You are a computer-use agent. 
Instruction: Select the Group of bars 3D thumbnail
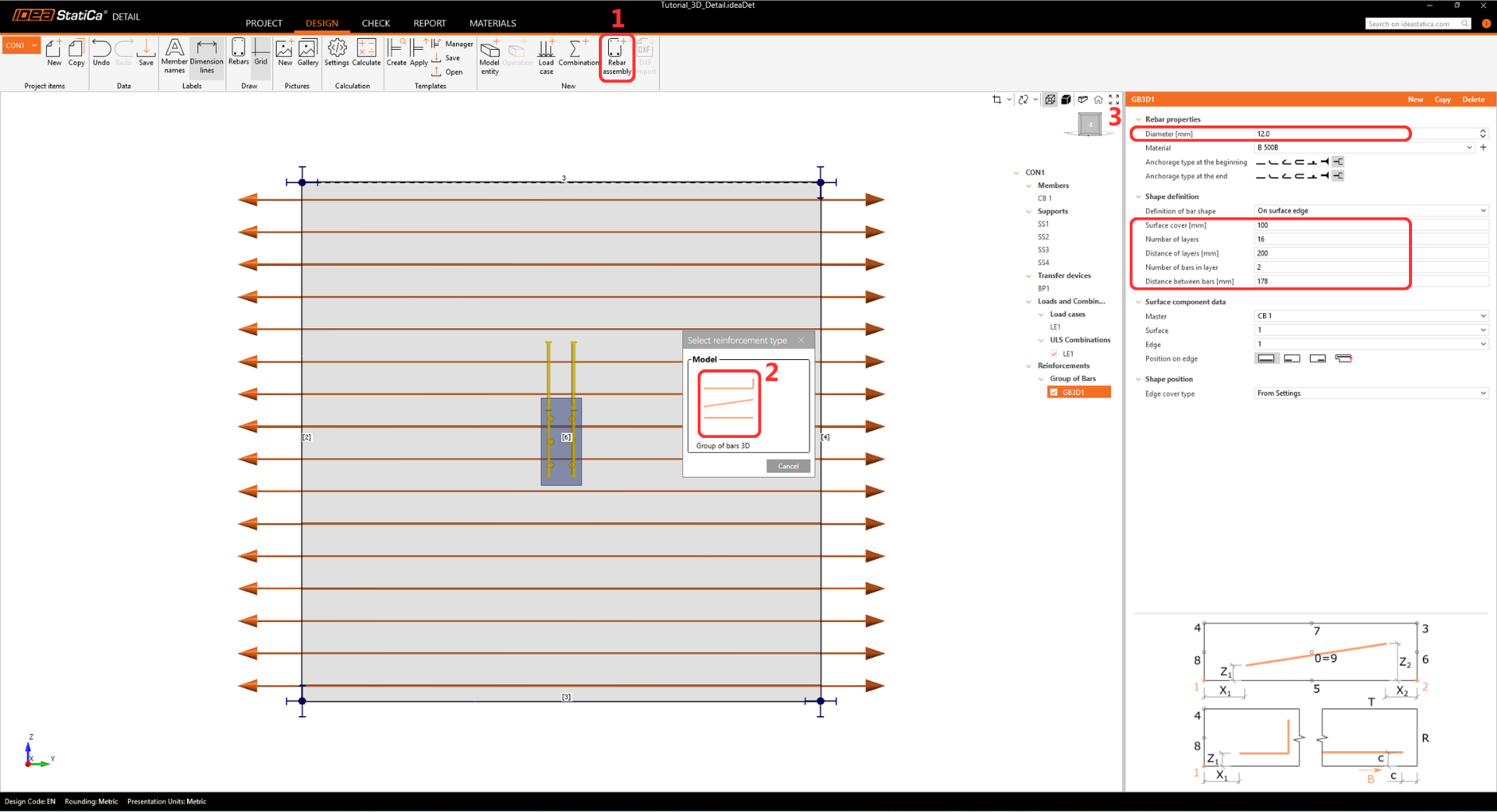(x=728, y=404)
